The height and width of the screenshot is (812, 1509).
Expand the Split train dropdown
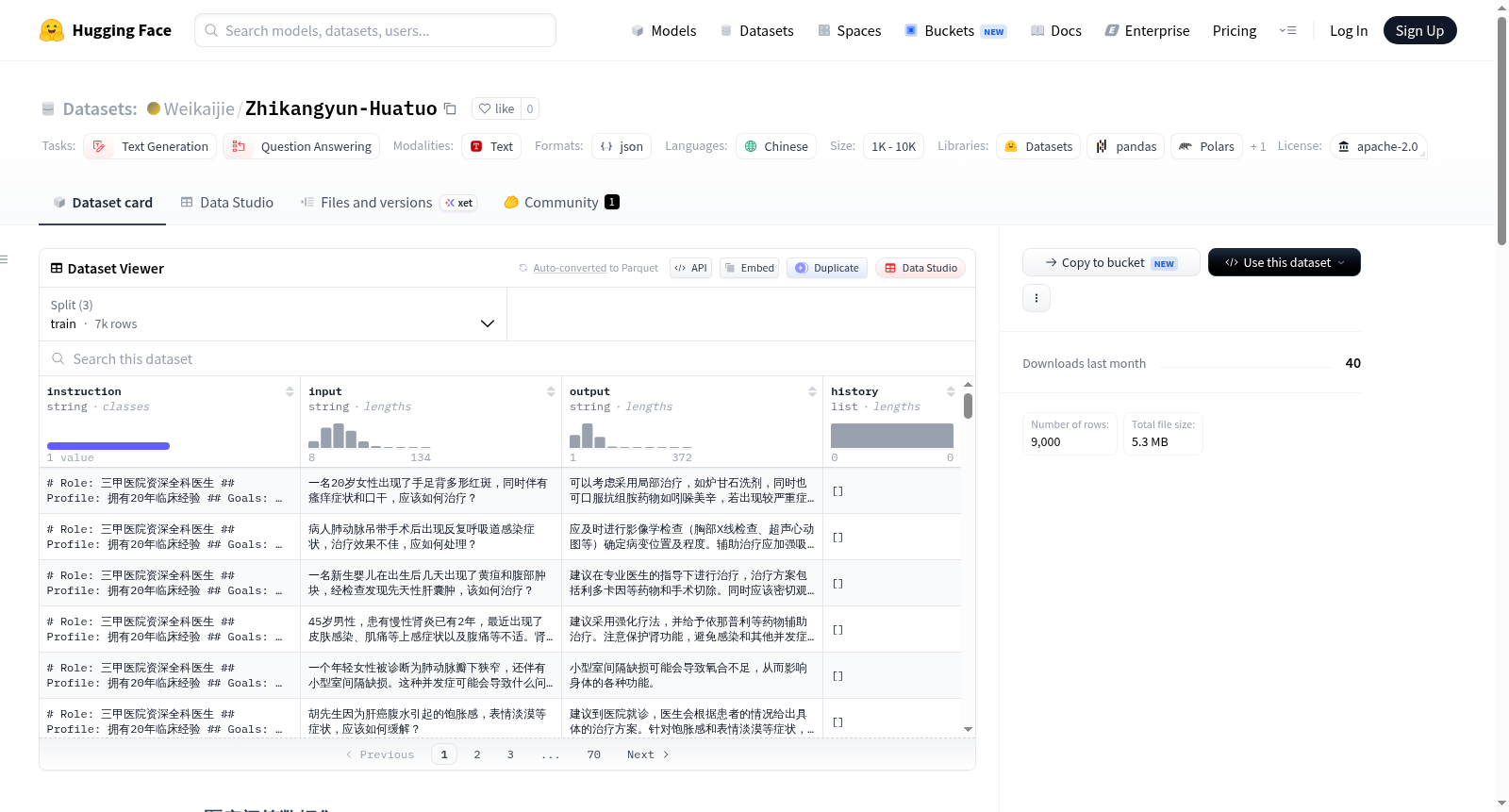click(x=273, y=314)
